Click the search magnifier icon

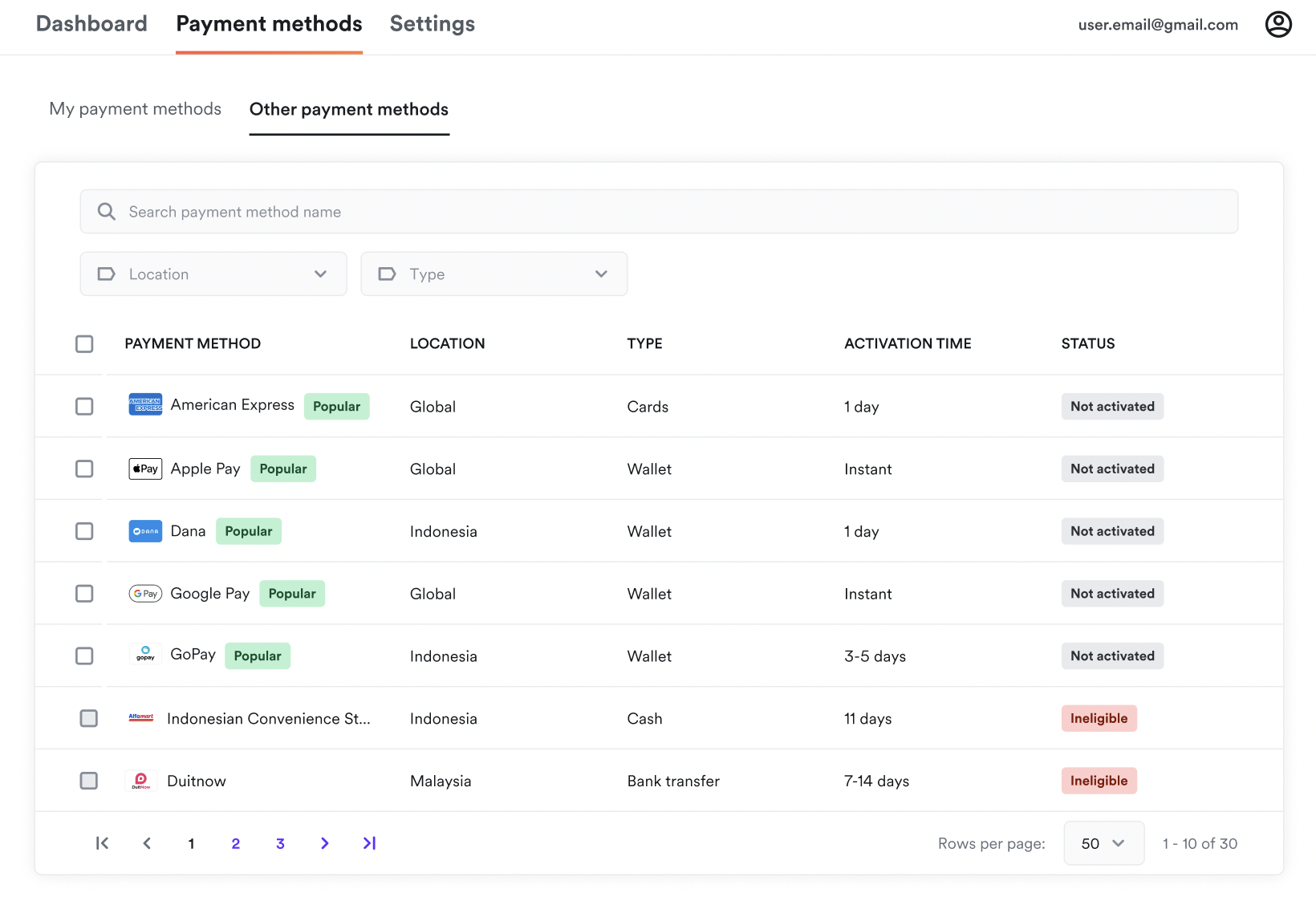tap(106, 211)
